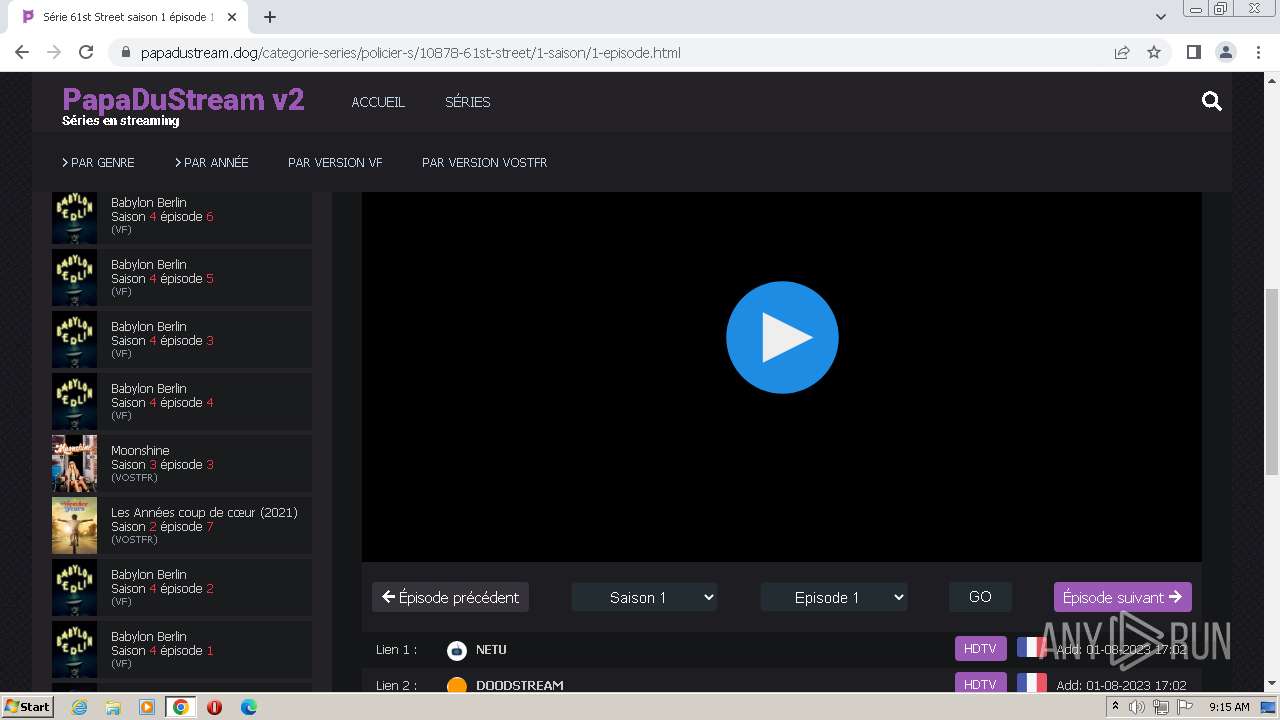The height and width of the screenshot is (720, 1280).
Task: Open the site search magnifier icon
Action: (1212, 101)
